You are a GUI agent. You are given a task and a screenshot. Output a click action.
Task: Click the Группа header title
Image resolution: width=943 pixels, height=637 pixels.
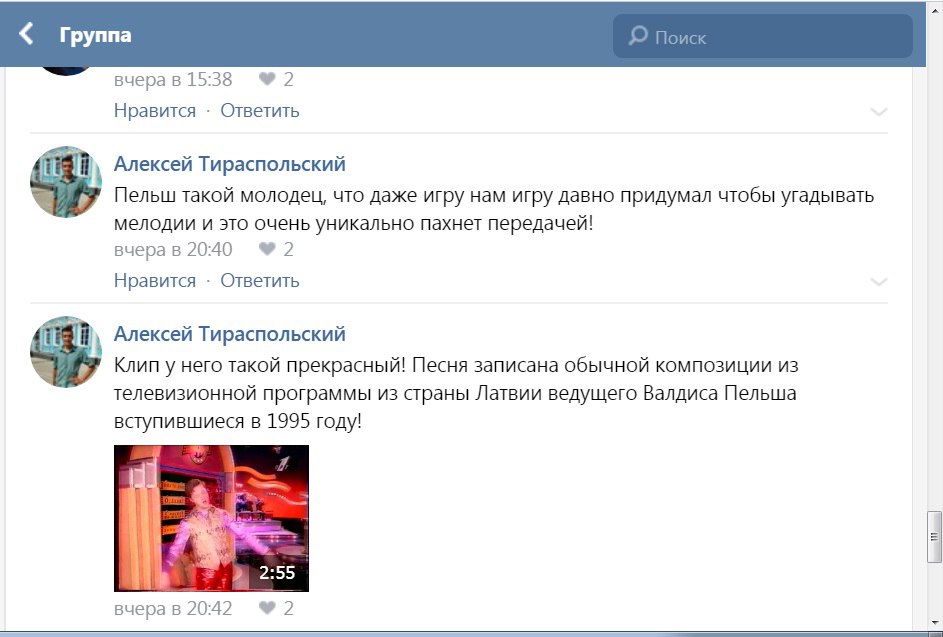pyautogui.click(x=96, y=35)
